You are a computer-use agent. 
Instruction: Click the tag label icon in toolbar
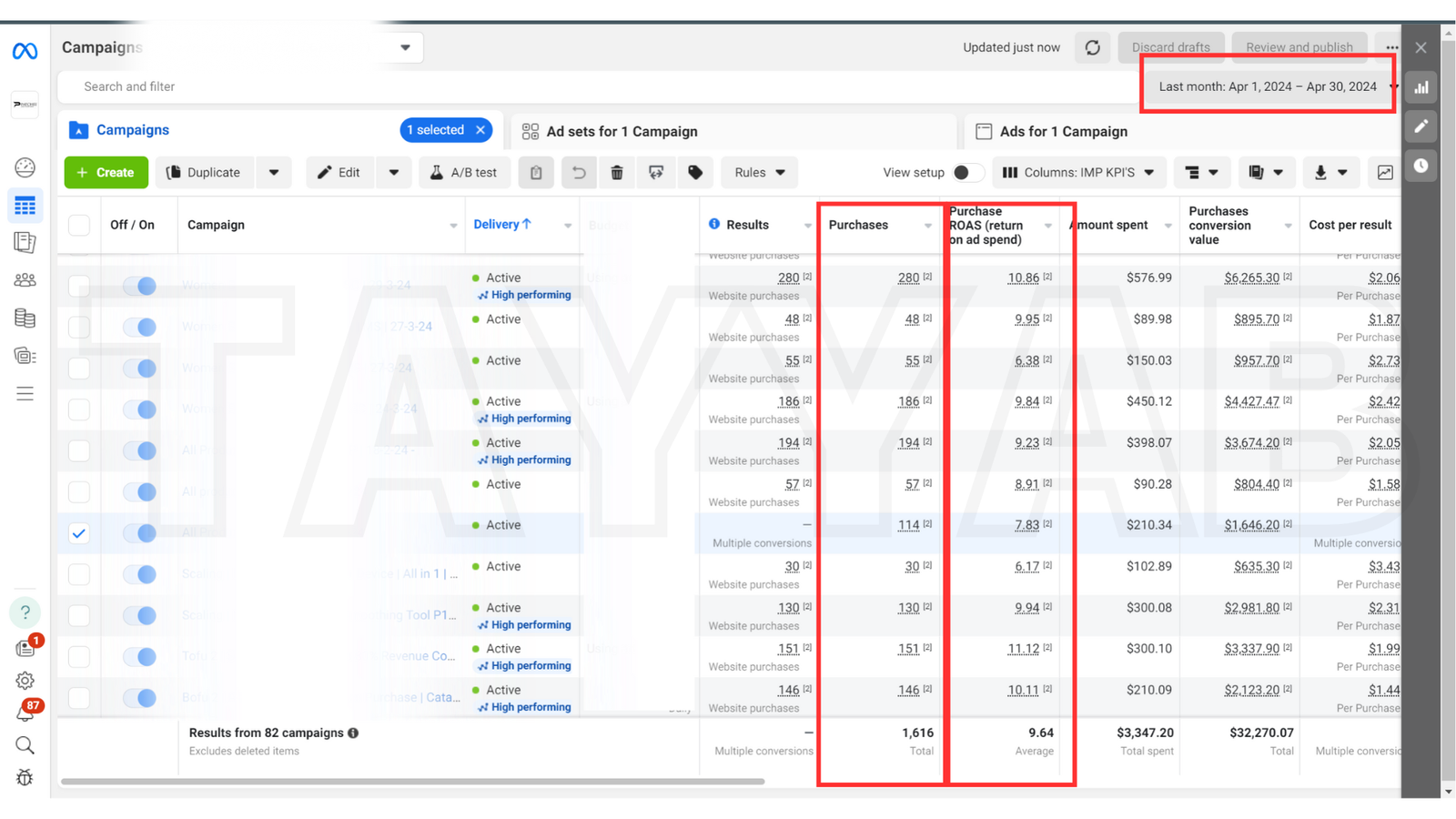tap(695, 172)
